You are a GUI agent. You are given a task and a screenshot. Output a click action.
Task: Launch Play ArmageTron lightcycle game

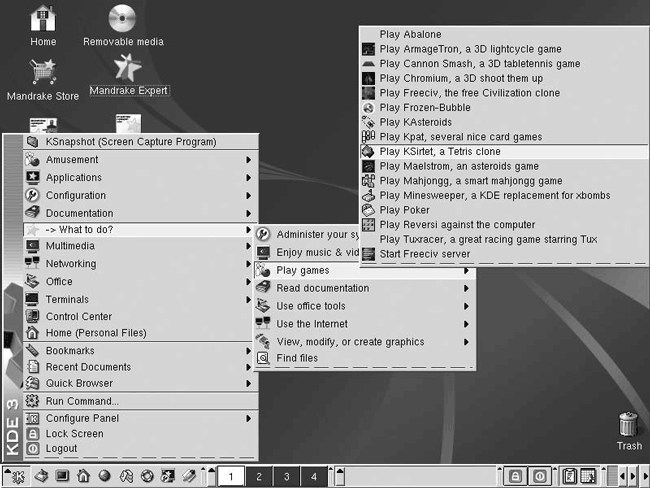pyautogui.click(x=504, y=49)
